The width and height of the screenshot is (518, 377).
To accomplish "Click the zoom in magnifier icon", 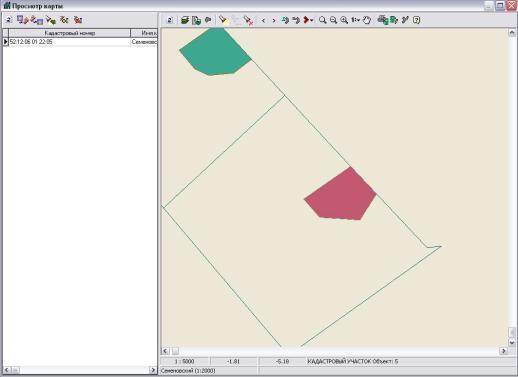I will (x=344, y=20).
